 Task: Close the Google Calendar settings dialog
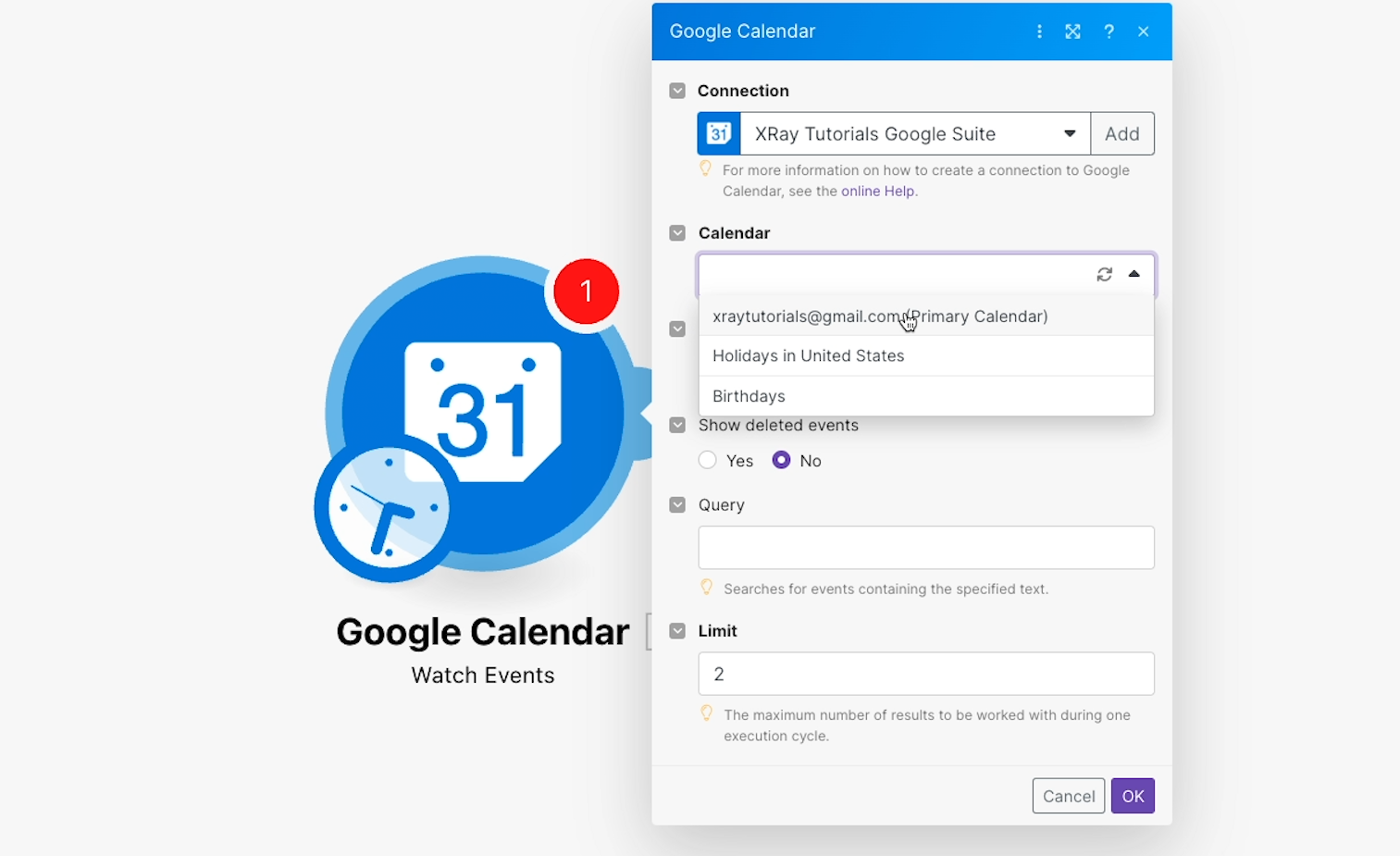(1144, 31)
